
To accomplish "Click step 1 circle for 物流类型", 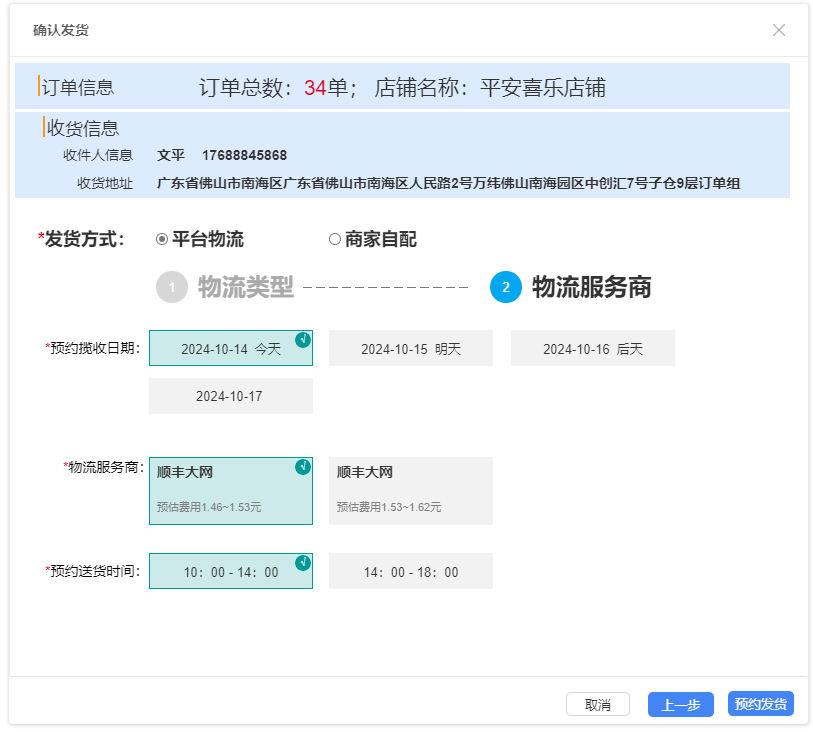I will click(x=172, y=288).
